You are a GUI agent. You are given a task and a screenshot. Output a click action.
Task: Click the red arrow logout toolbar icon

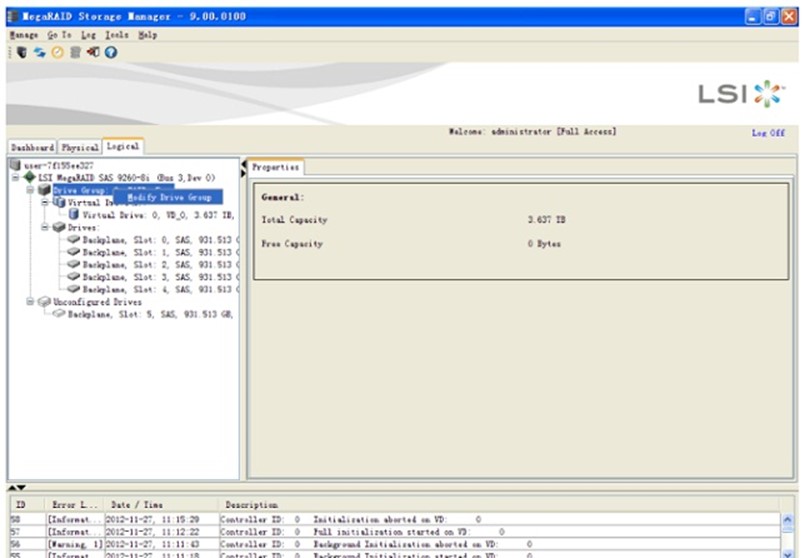[93, 52]
